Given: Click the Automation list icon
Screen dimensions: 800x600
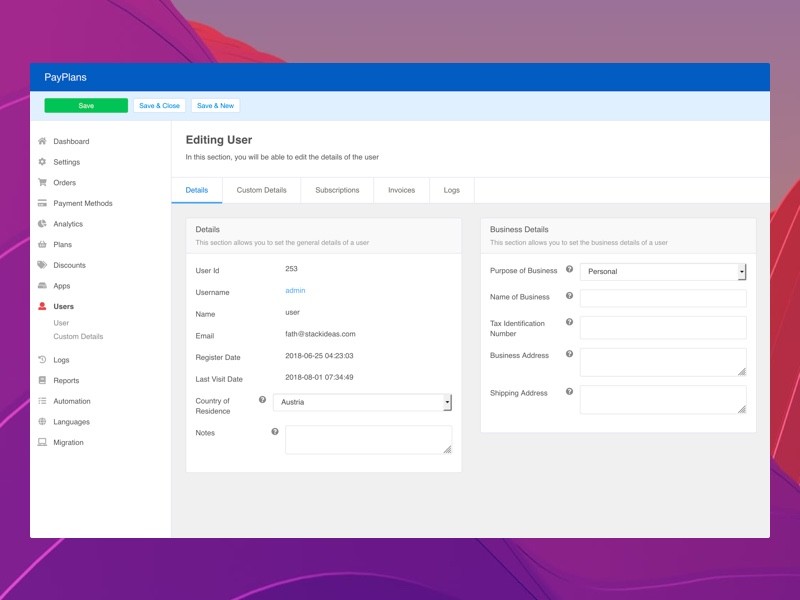Looking at the screenshot, I should click(x=42, y=401).
